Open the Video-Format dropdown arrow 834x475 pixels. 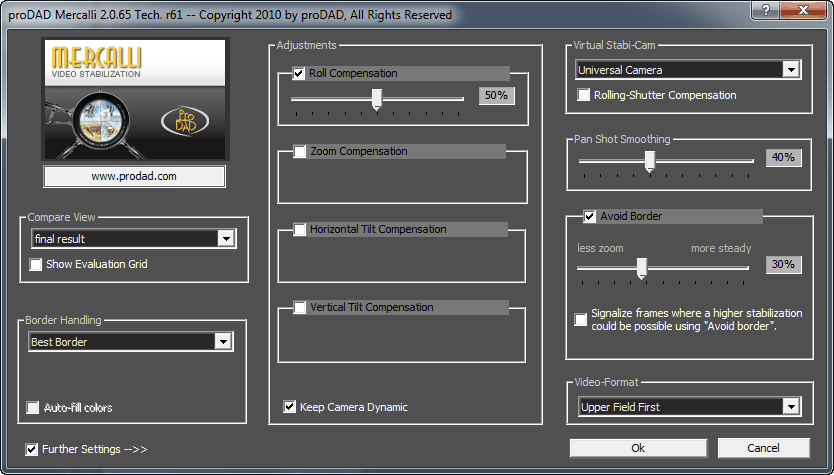[791, 407]
